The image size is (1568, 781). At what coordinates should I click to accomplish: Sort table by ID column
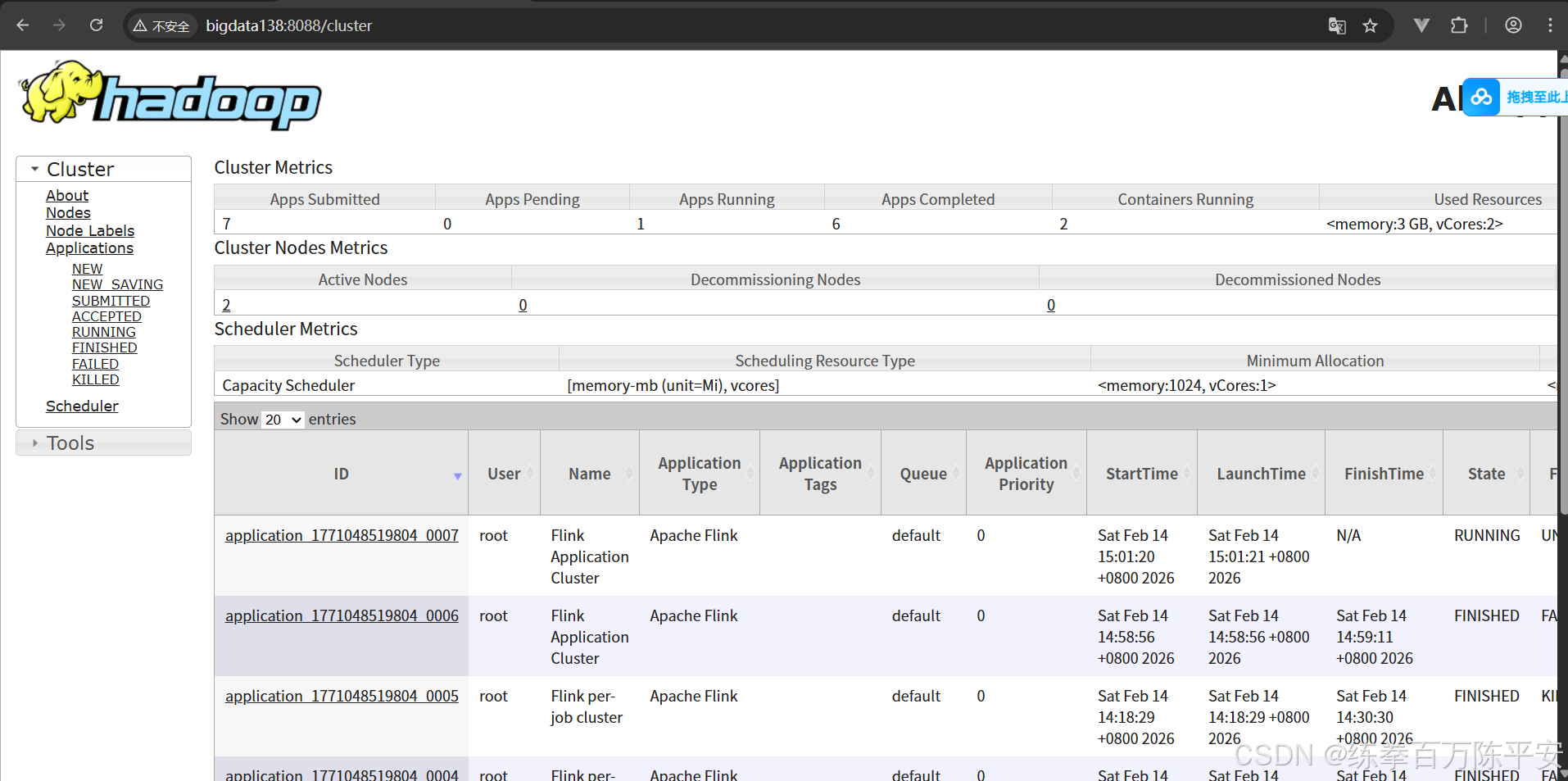pyautogui.click(x=342, y=474)
